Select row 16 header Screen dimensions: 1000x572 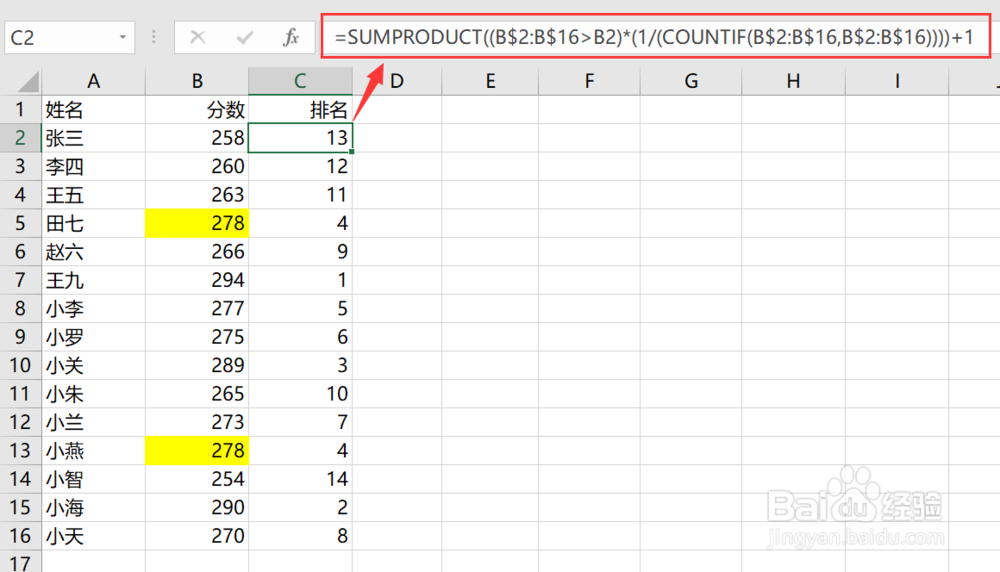(20, 536)
